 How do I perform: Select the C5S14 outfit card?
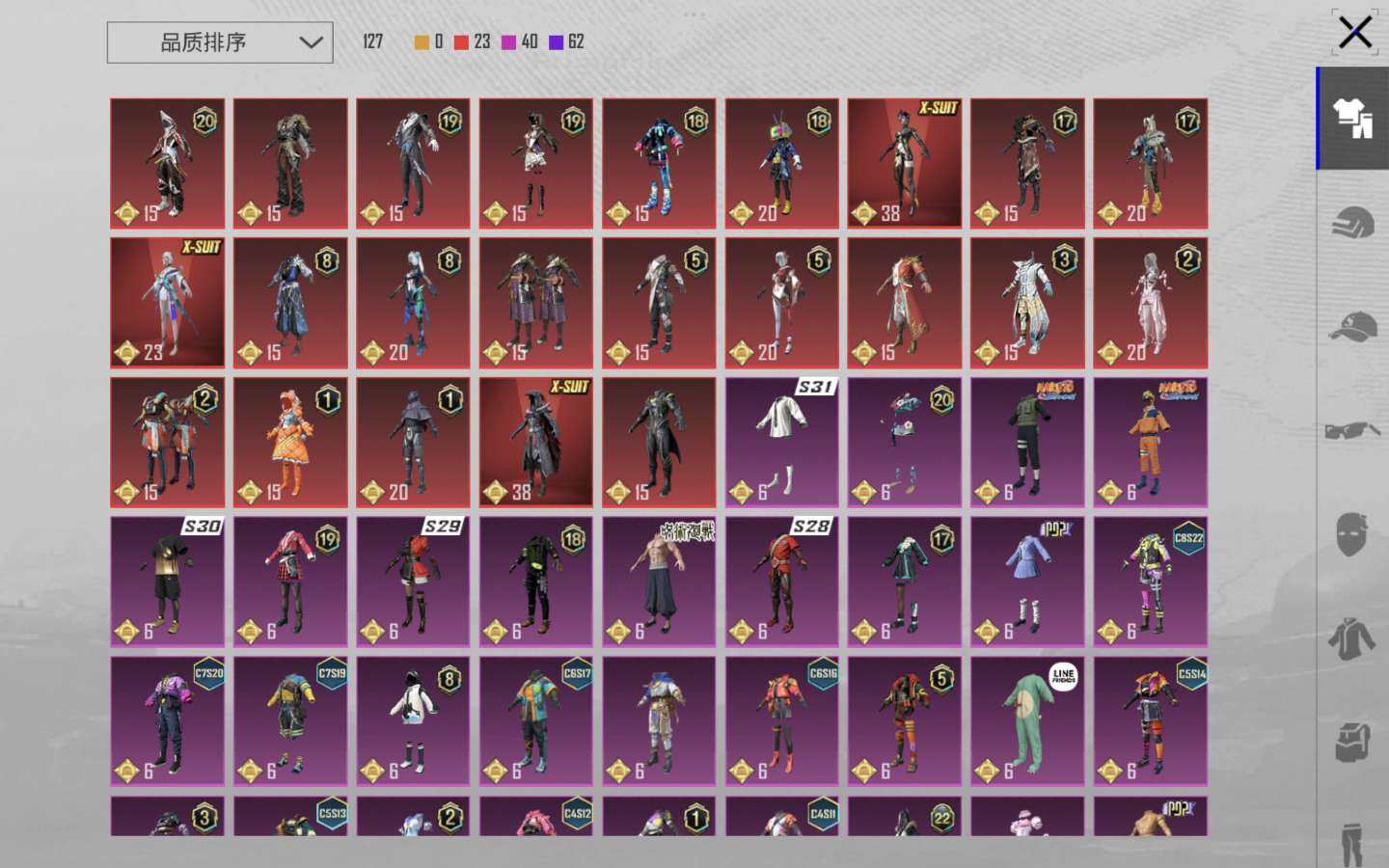coord(1151,721)
